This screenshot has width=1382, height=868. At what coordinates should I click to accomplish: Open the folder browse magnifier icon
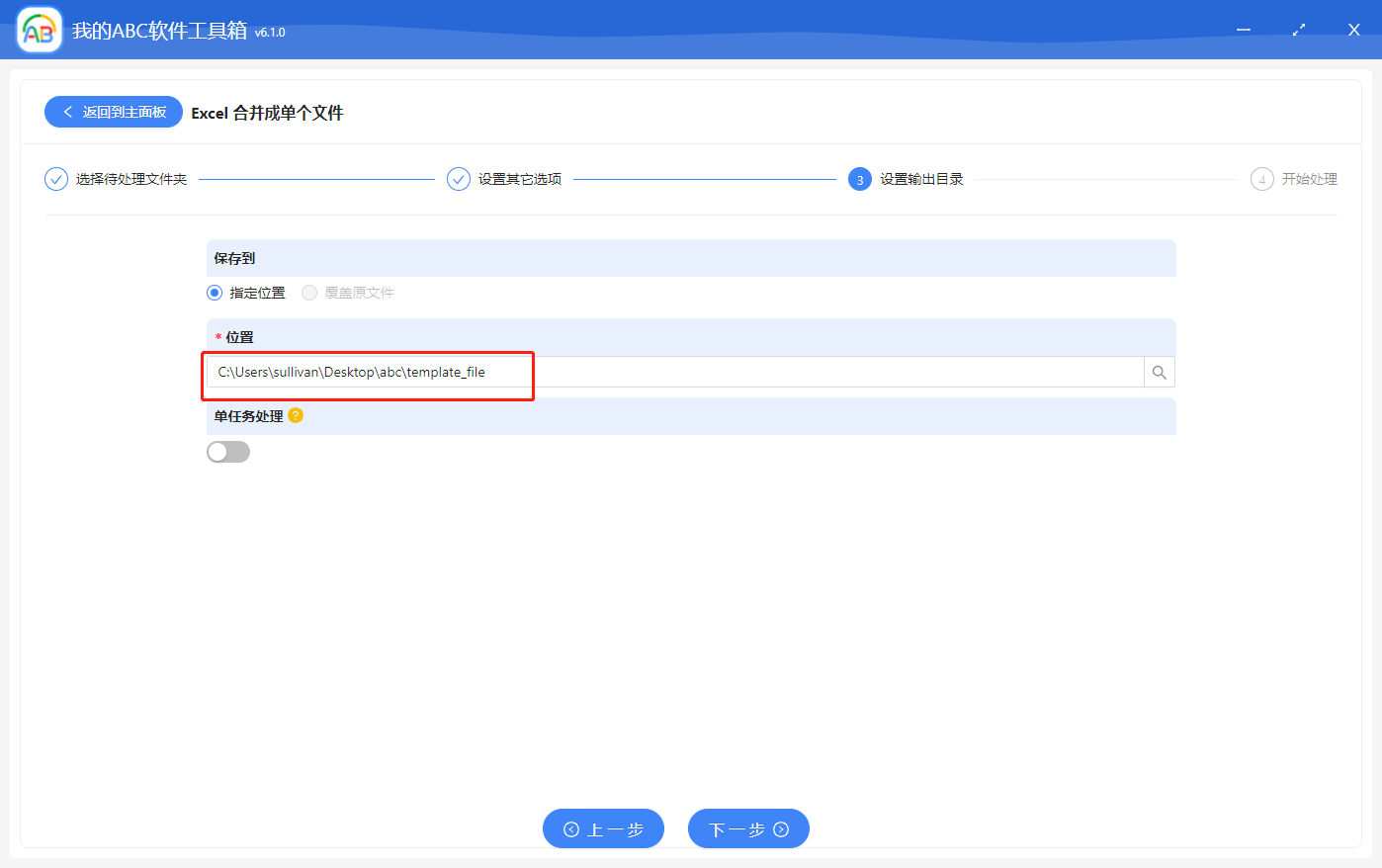click(x=1159, y=372)
